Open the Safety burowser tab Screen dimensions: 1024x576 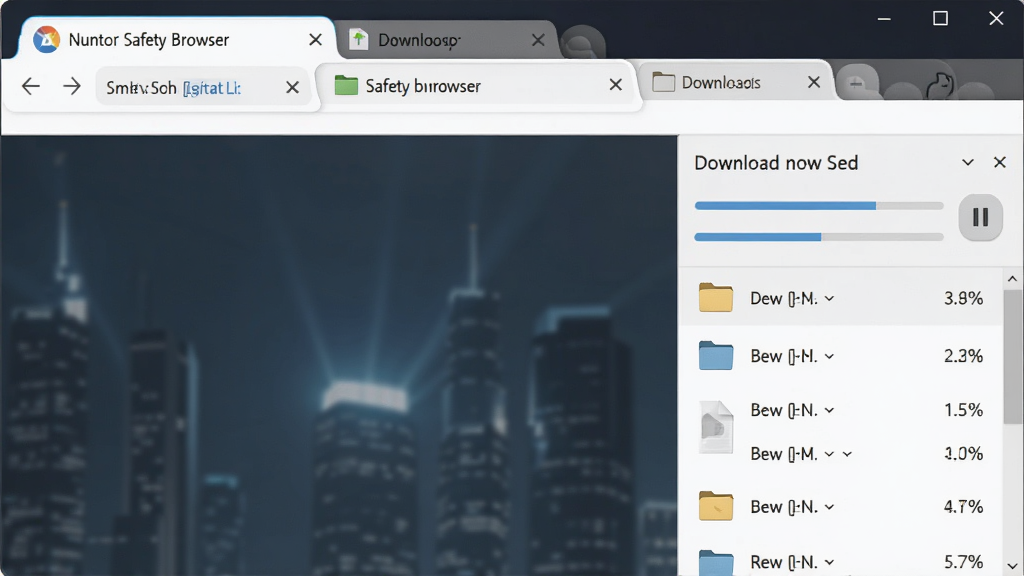click(475, 86)
